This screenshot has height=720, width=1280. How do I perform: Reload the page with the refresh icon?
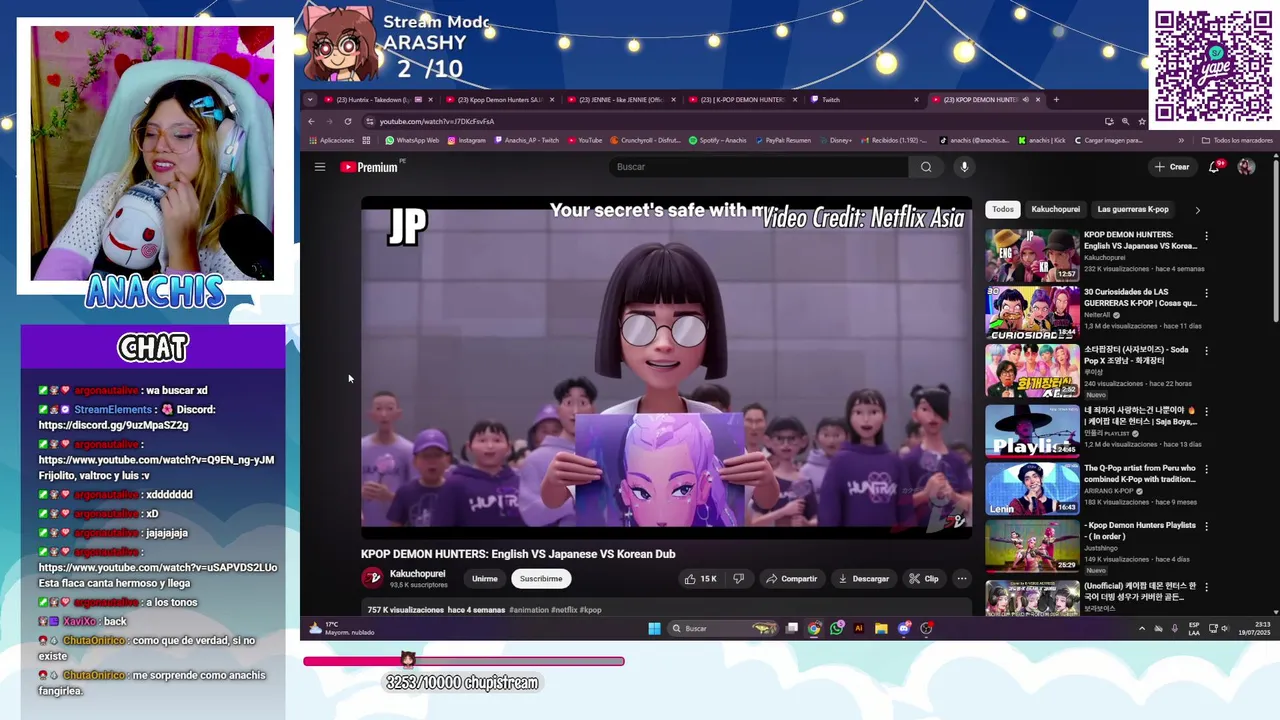(x=348, y=121)
